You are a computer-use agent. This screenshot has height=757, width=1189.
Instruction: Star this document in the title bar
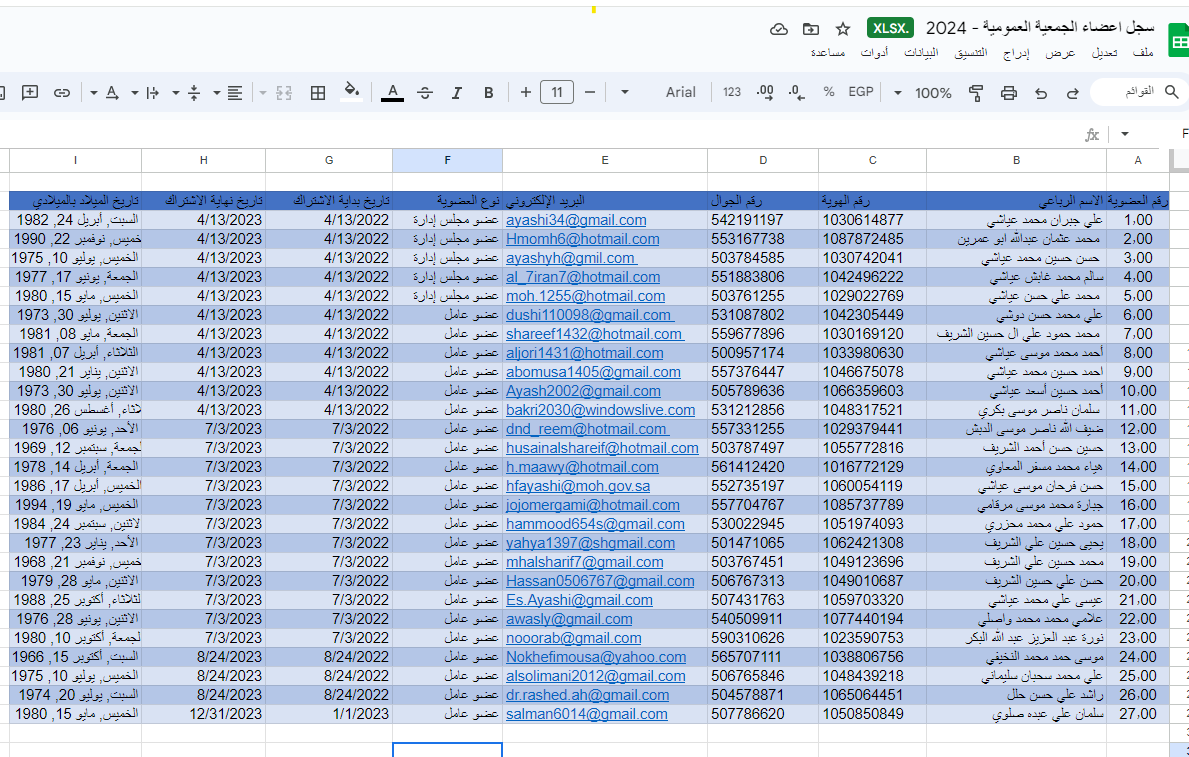pos(843,29)
